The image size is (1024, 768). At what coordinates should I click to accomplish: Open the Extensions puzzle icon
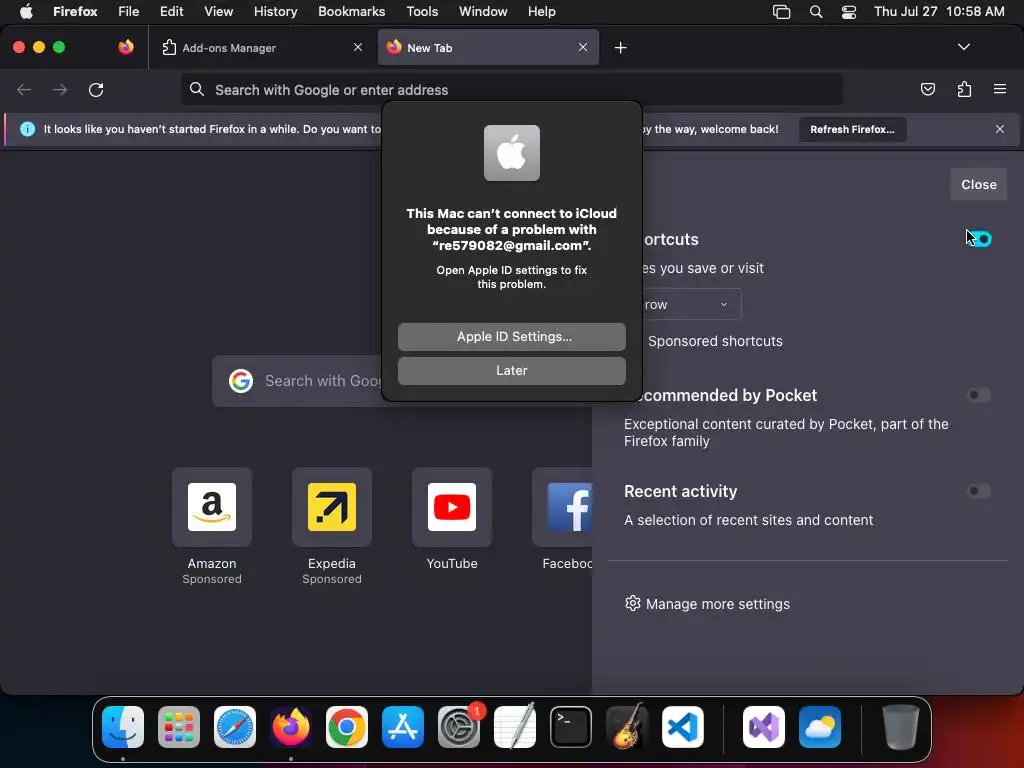click(964, 89)
